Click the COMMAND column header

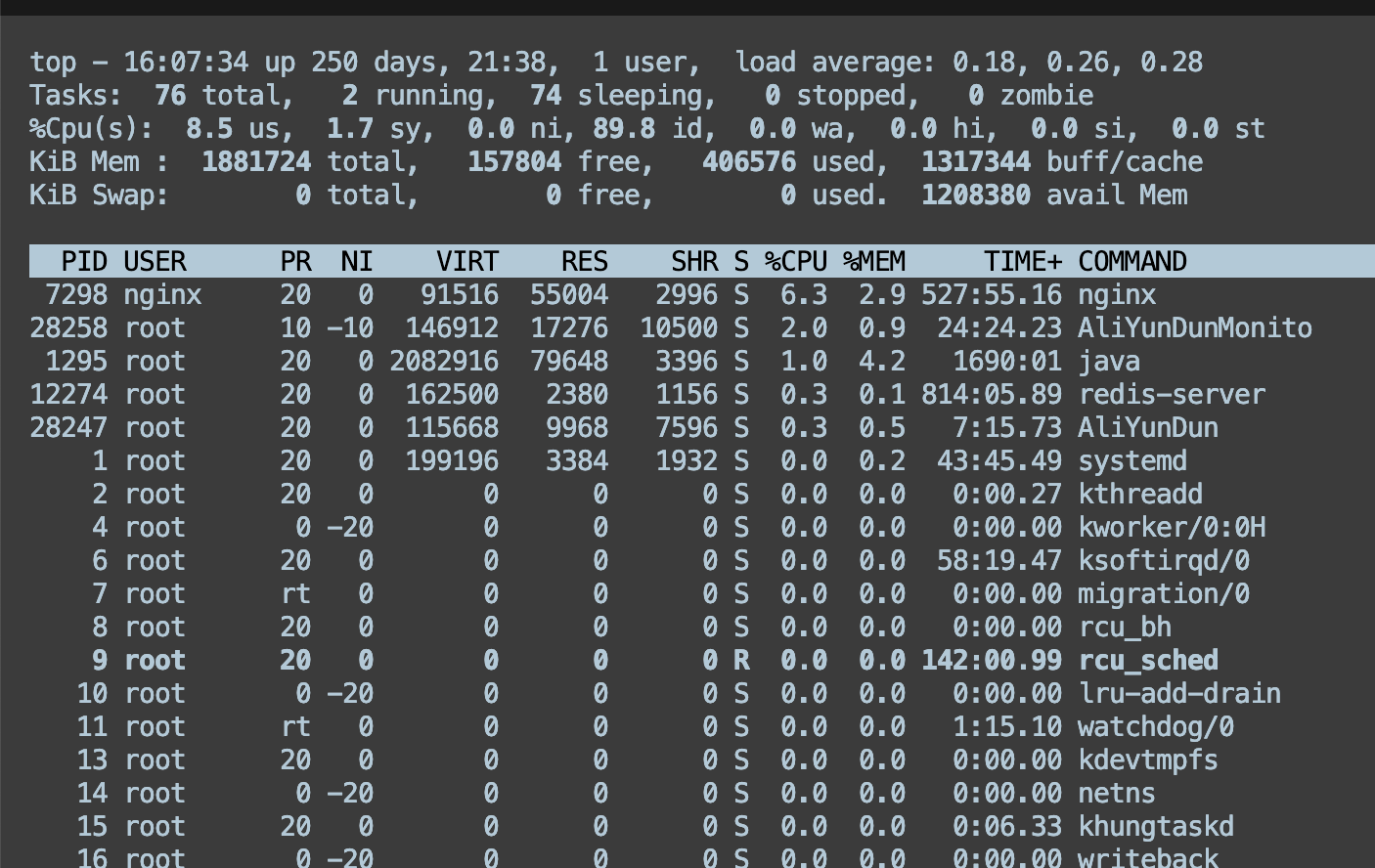click(x=1132, y=262)
